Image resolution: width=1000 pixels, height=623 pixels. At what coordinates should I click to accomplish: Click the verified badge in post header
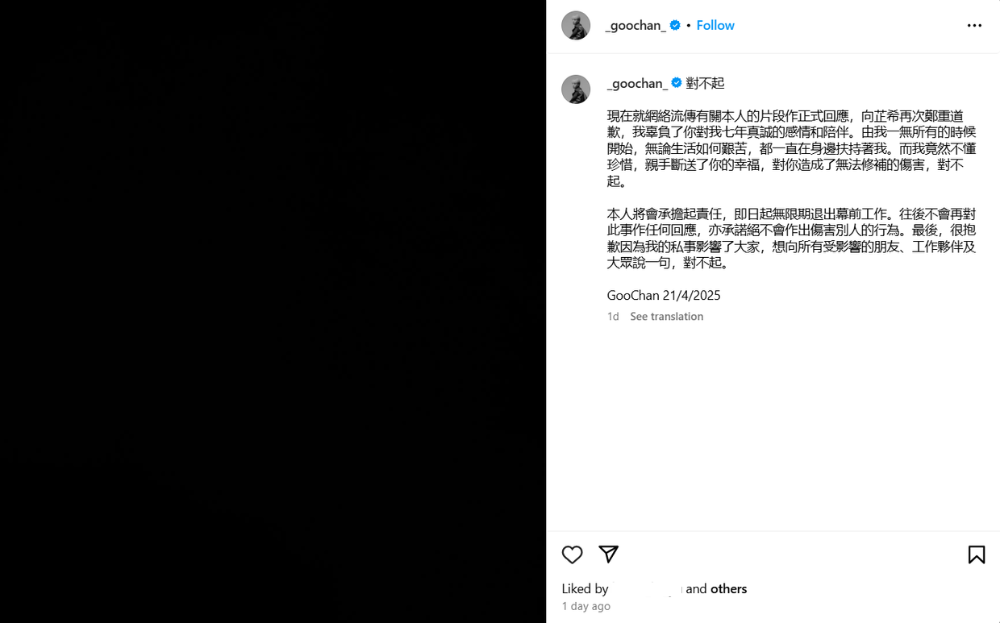coord(675,25)
